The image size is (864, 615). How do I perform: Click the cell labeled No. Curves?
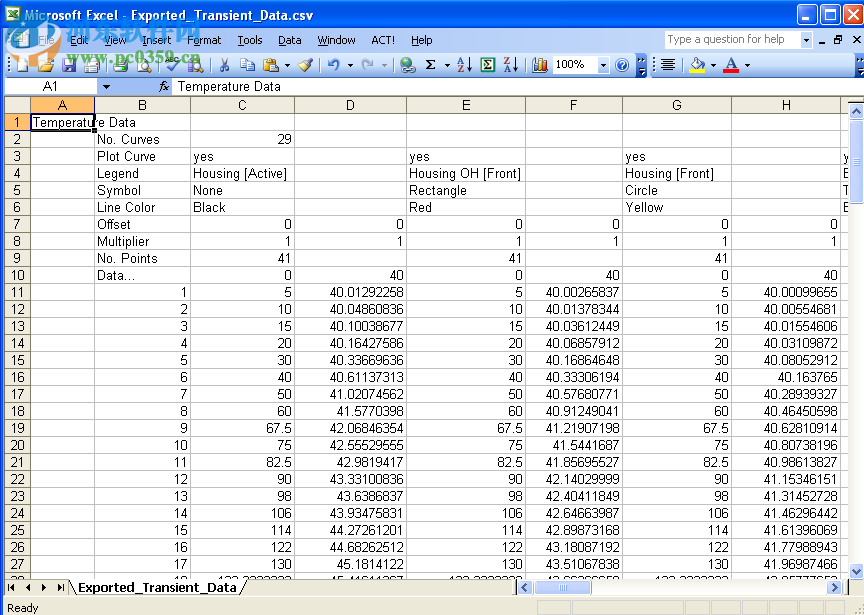[x=142, y=139]
